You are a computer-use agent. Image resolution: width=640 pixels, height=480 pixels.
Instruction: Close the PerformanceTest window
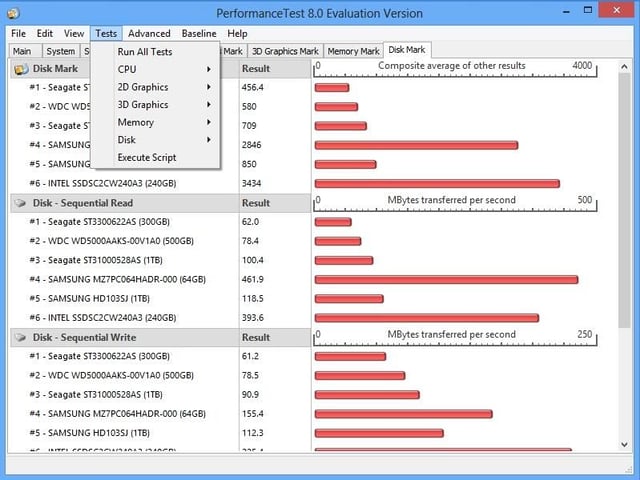pyautogui.click(x=616, y=10)
